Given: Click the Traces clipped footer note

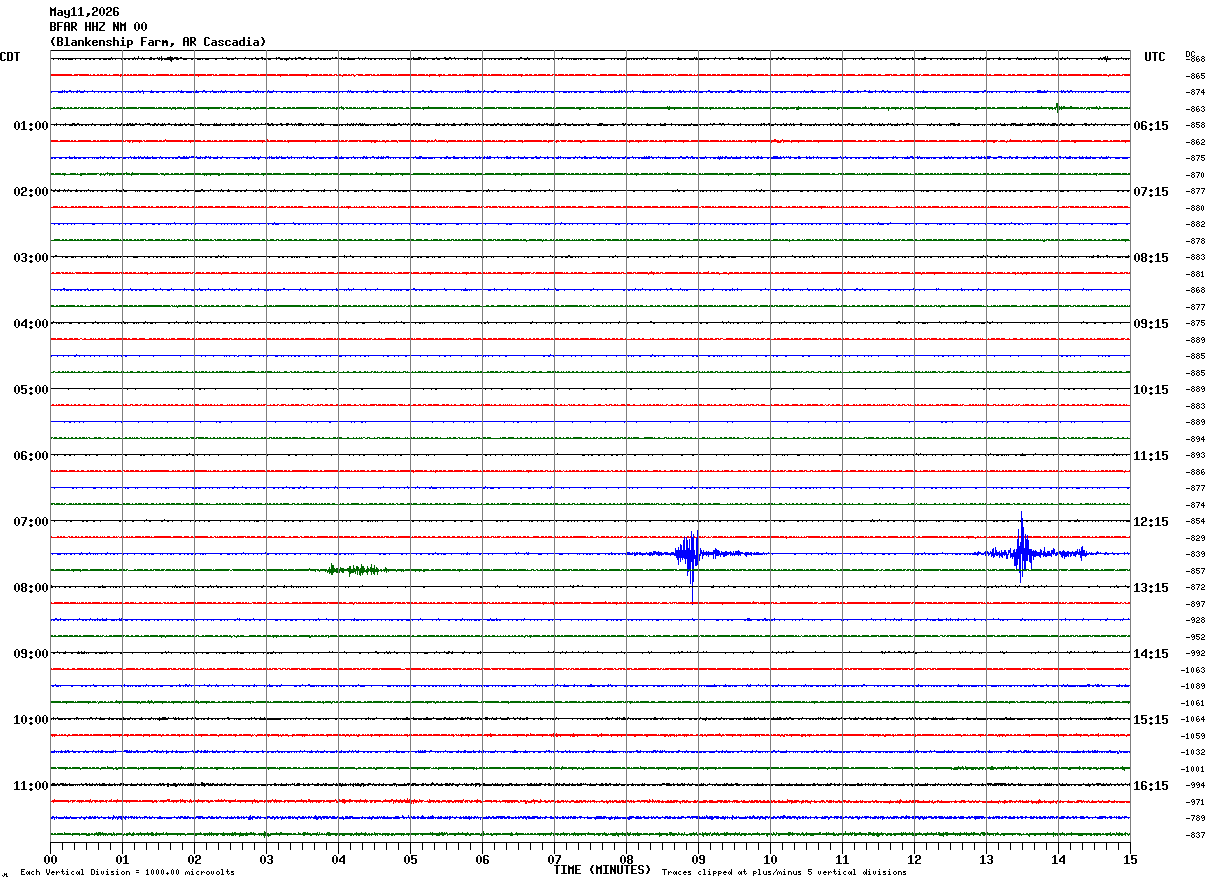Looking at the screenshot, I should coord(784,873).
